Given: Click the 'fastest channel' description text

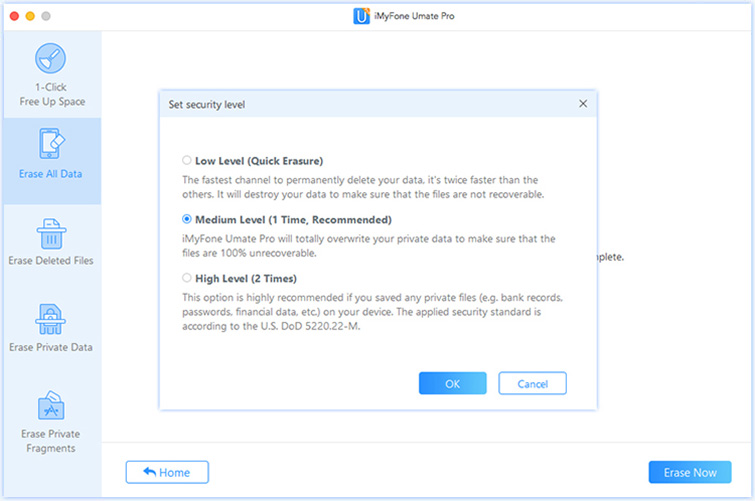Looking at the screenshot, I should pos(363,187).
